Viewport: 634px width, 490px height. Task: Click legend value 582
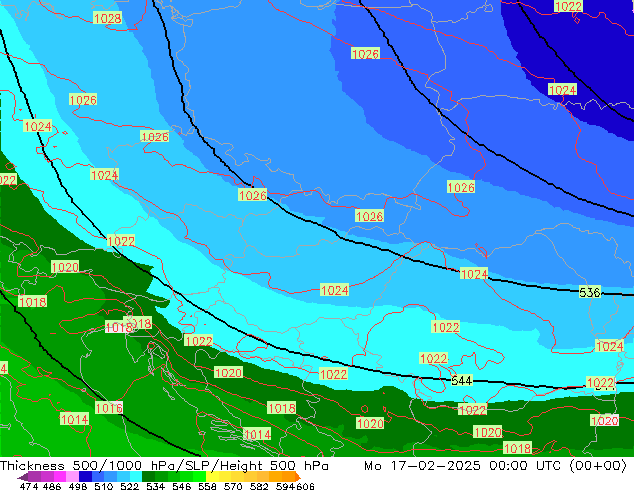click(x=259, y=486)
